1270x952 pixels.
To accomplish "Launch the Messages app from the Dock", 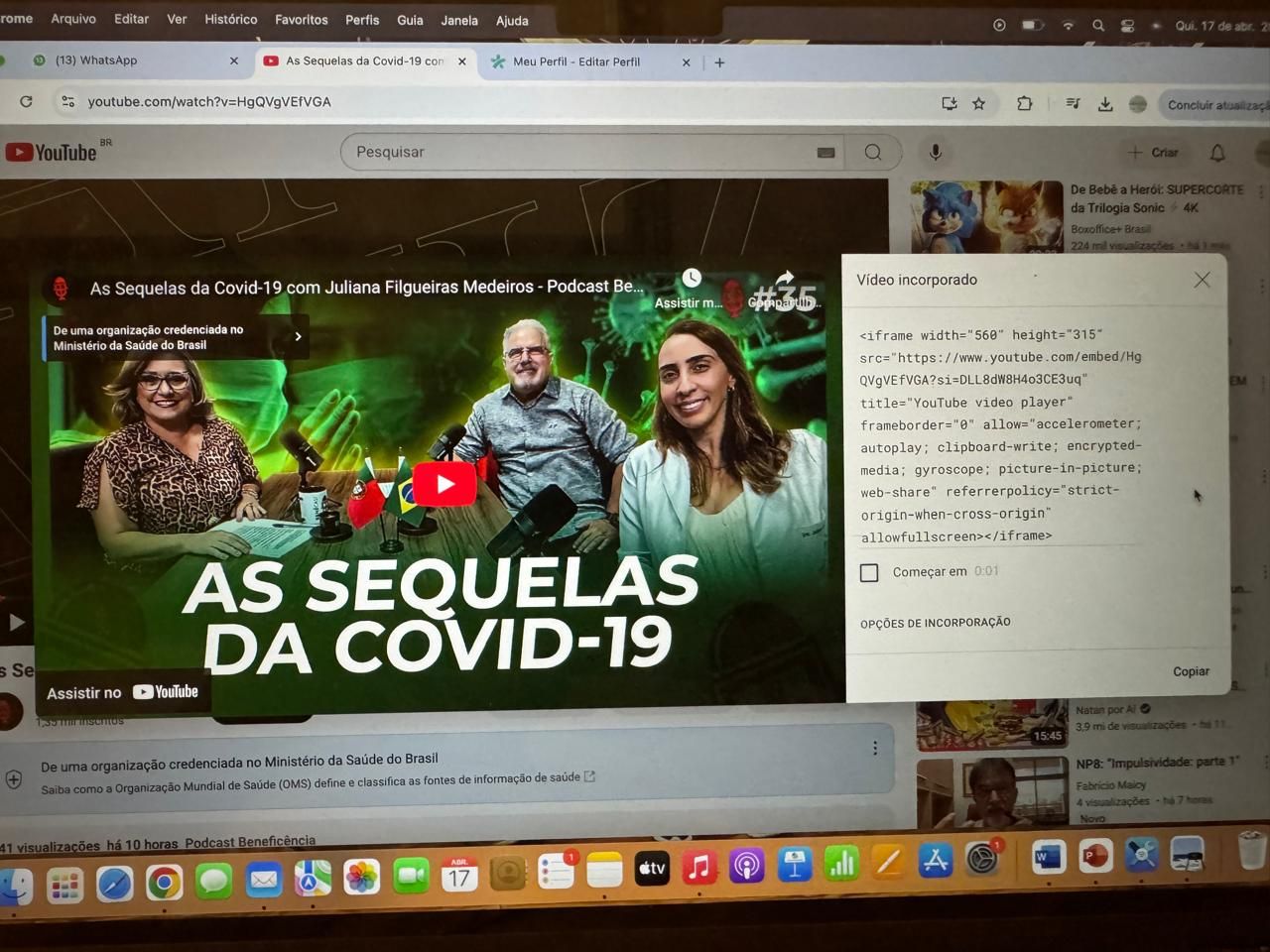I will click(x=213, y=881).
